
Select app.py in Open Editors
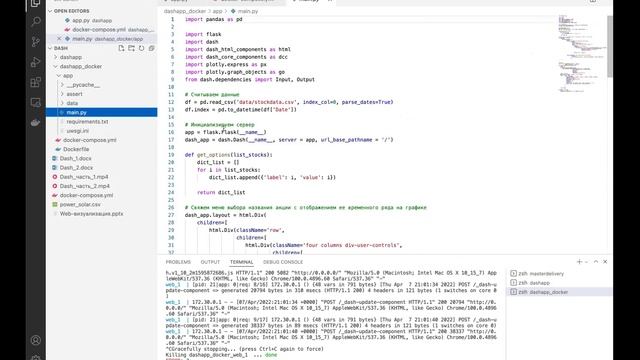point(92,20)
